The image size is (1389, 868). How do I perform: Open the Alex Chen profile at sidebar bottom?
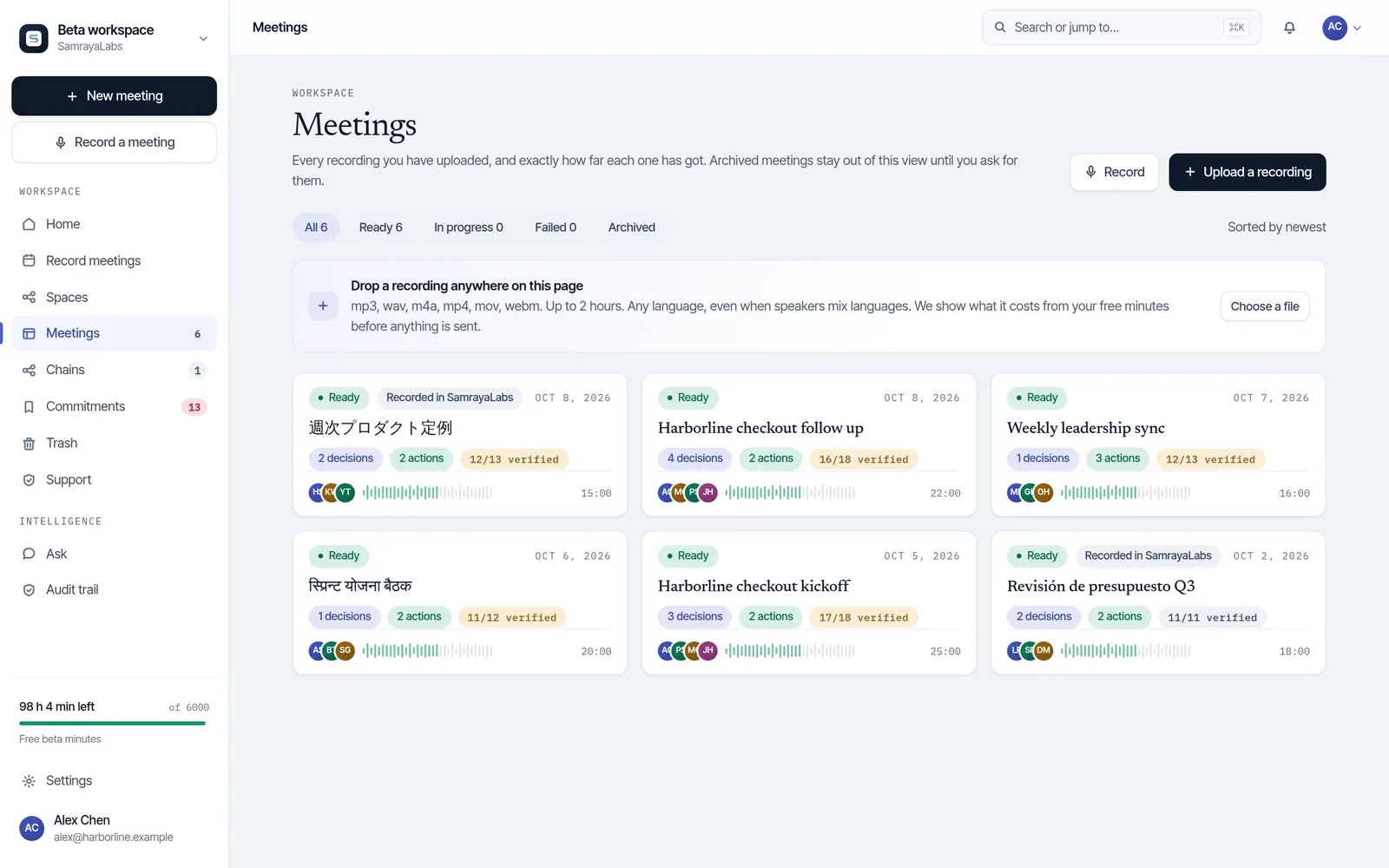tap(114, 828)
